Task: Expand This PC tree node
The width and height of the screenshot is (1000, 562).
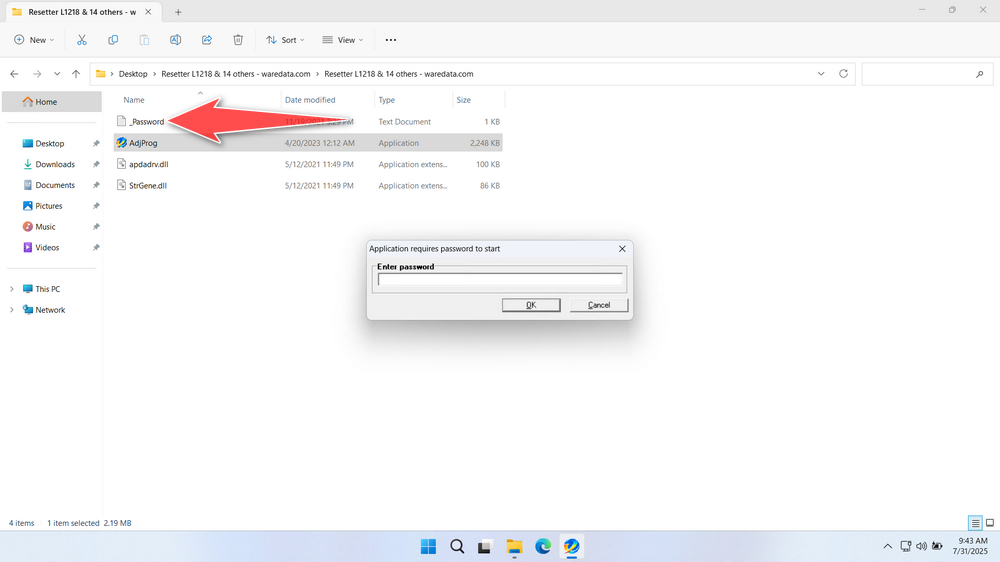Action: (x=11, y=289)
